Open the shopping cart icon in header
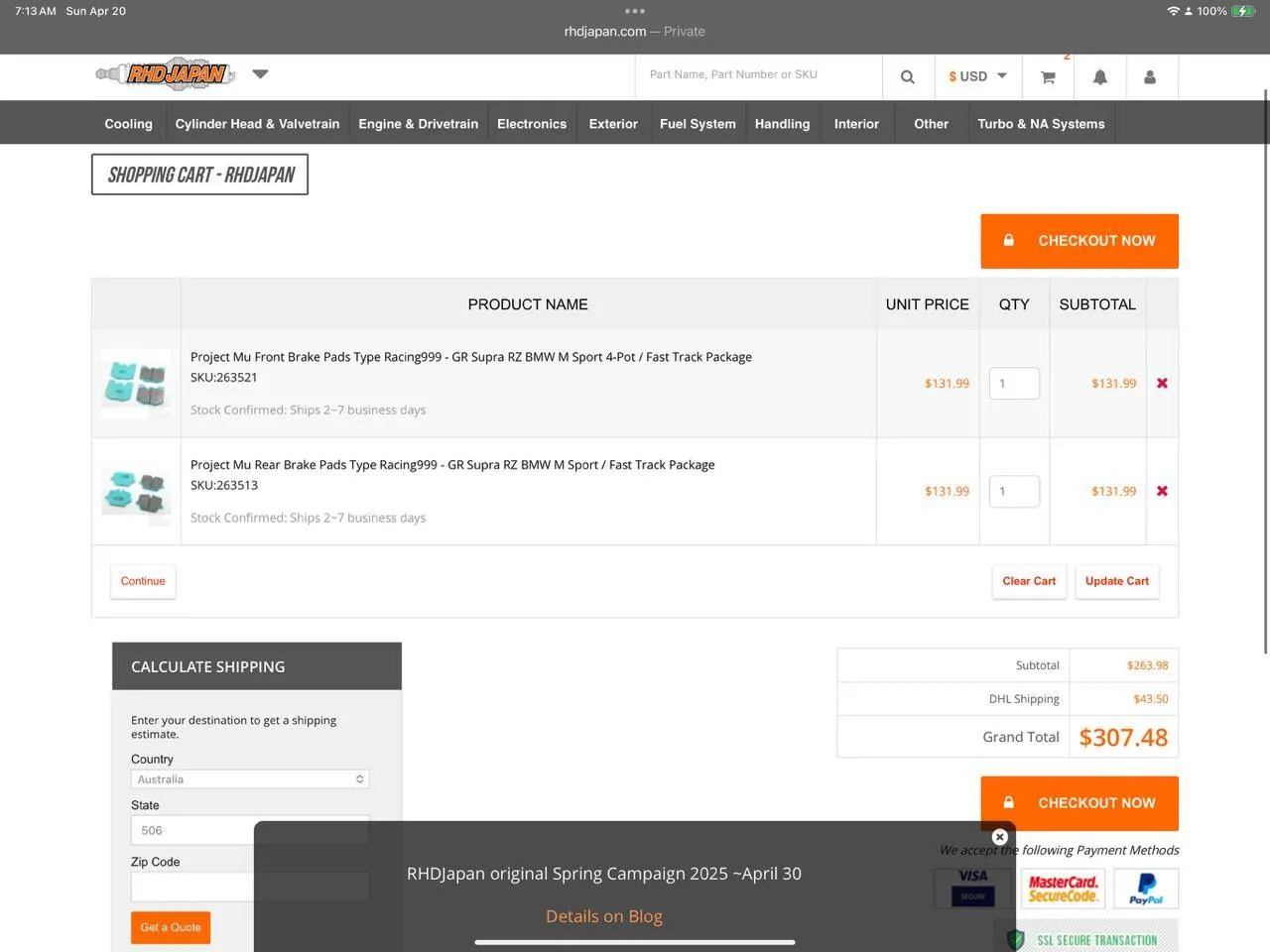1270x952 pixels. 1048,76
